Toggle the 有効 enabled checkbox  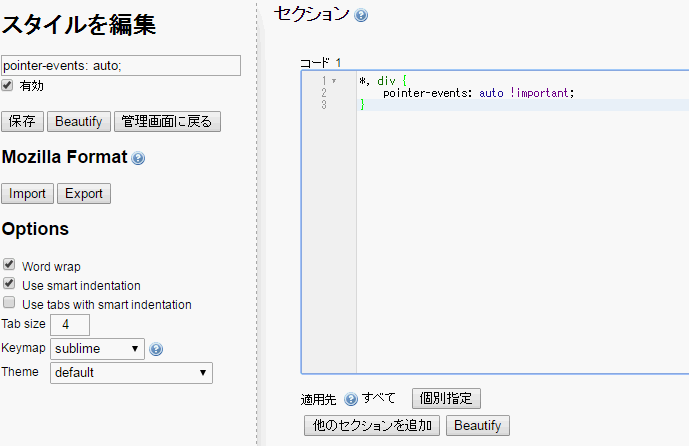pyautogui.click(x=7, y=85)
